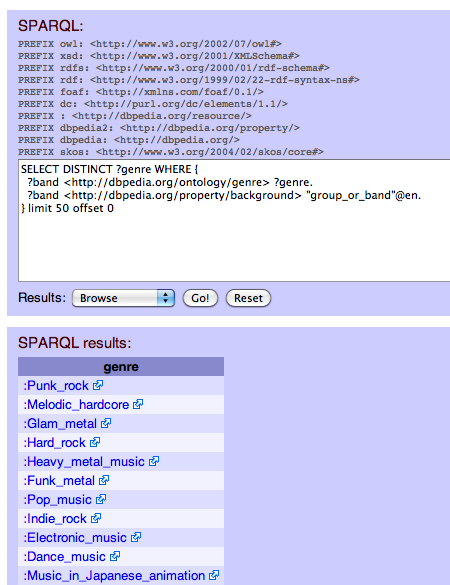Open the :Heavy_metal_music genre link
Image resolution: width=450 pixels, height=585 pixels.
(x=84, y=462)
